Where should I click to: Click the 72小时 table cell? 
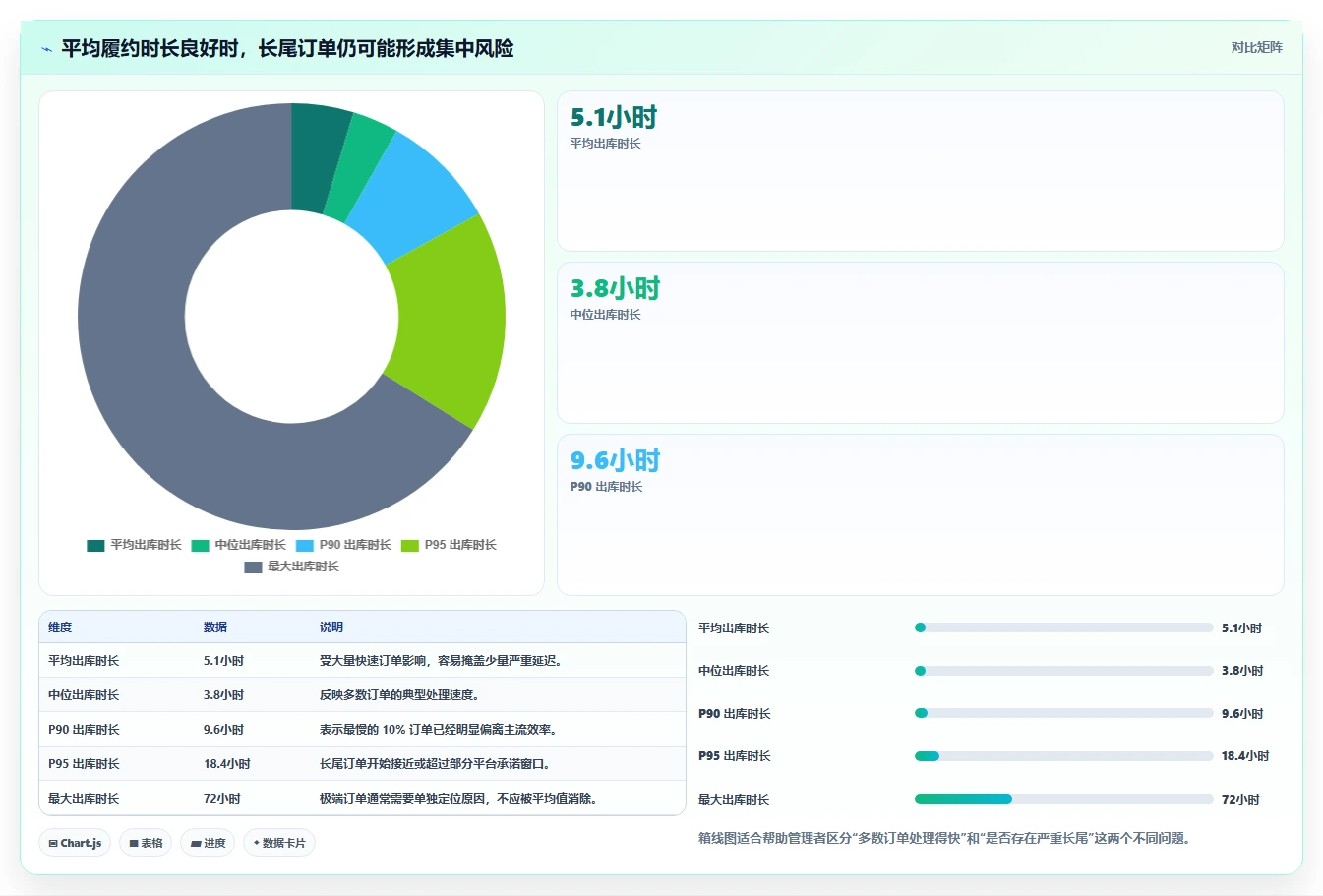pyautogui.click(x=222, y=799)
